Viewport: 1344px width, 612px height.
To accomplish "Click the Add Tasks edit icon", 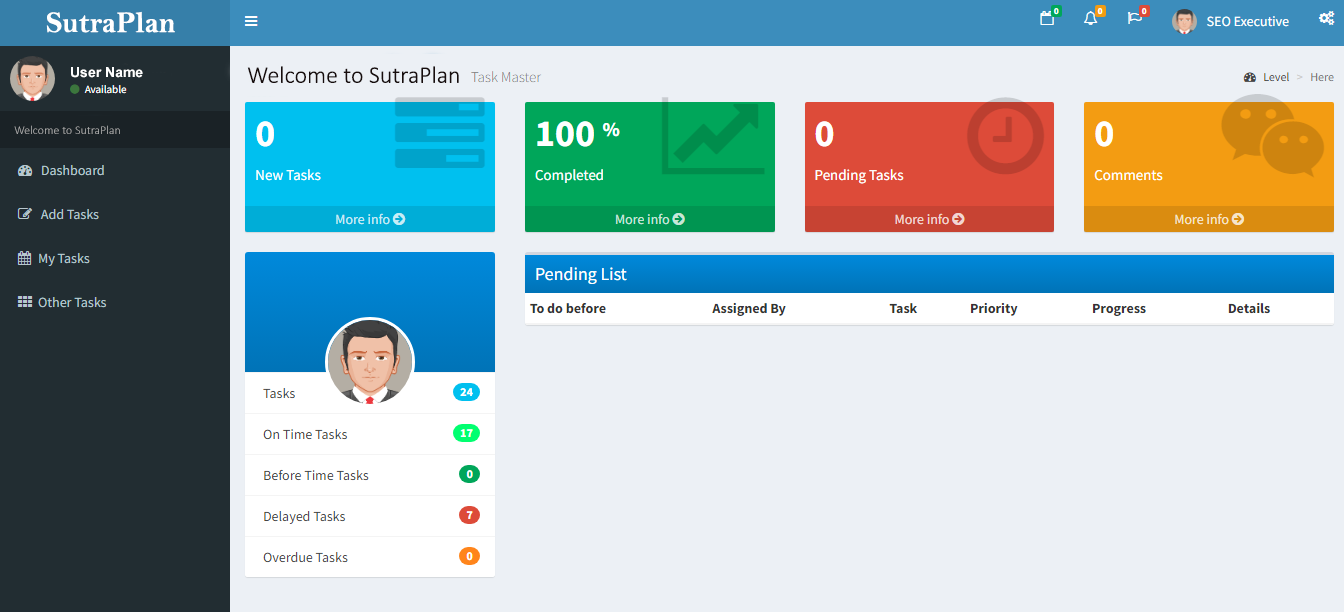I will point(26,214).
